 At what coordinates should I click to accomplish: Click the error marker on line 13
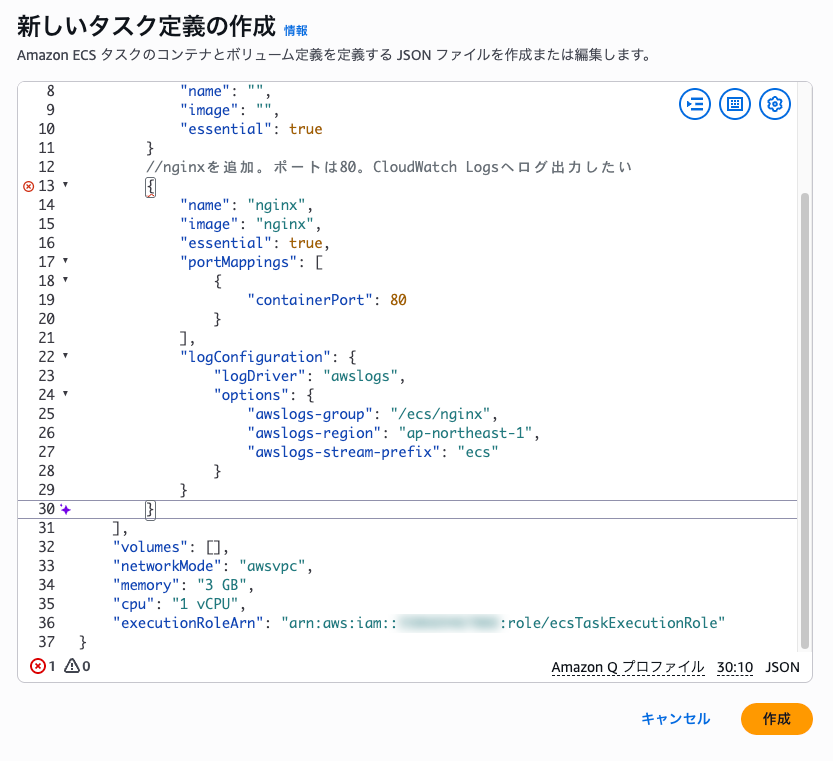point(29,186)
